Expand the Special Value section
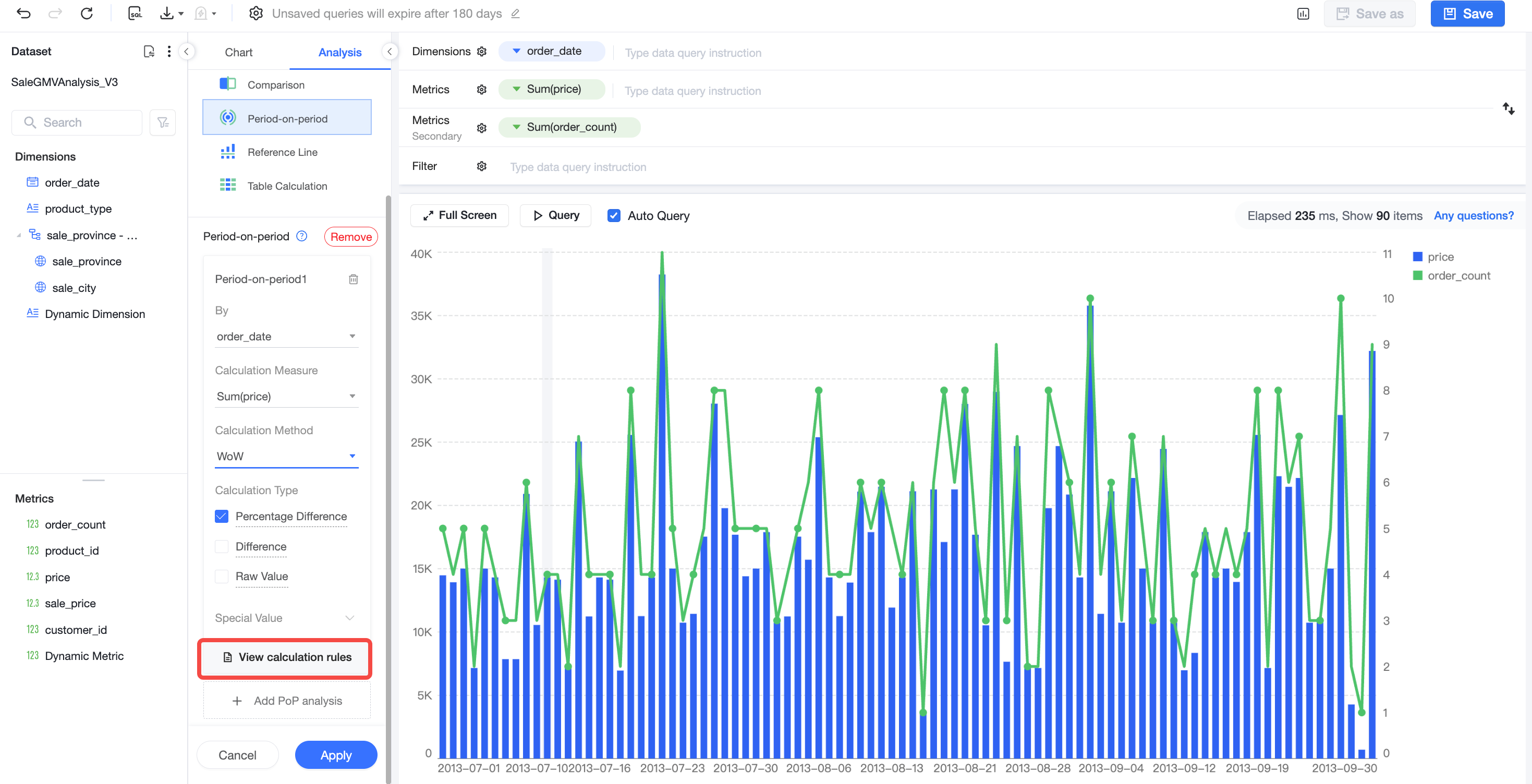Viewport: 1532px width, 784px height. (x=285, y=618)
